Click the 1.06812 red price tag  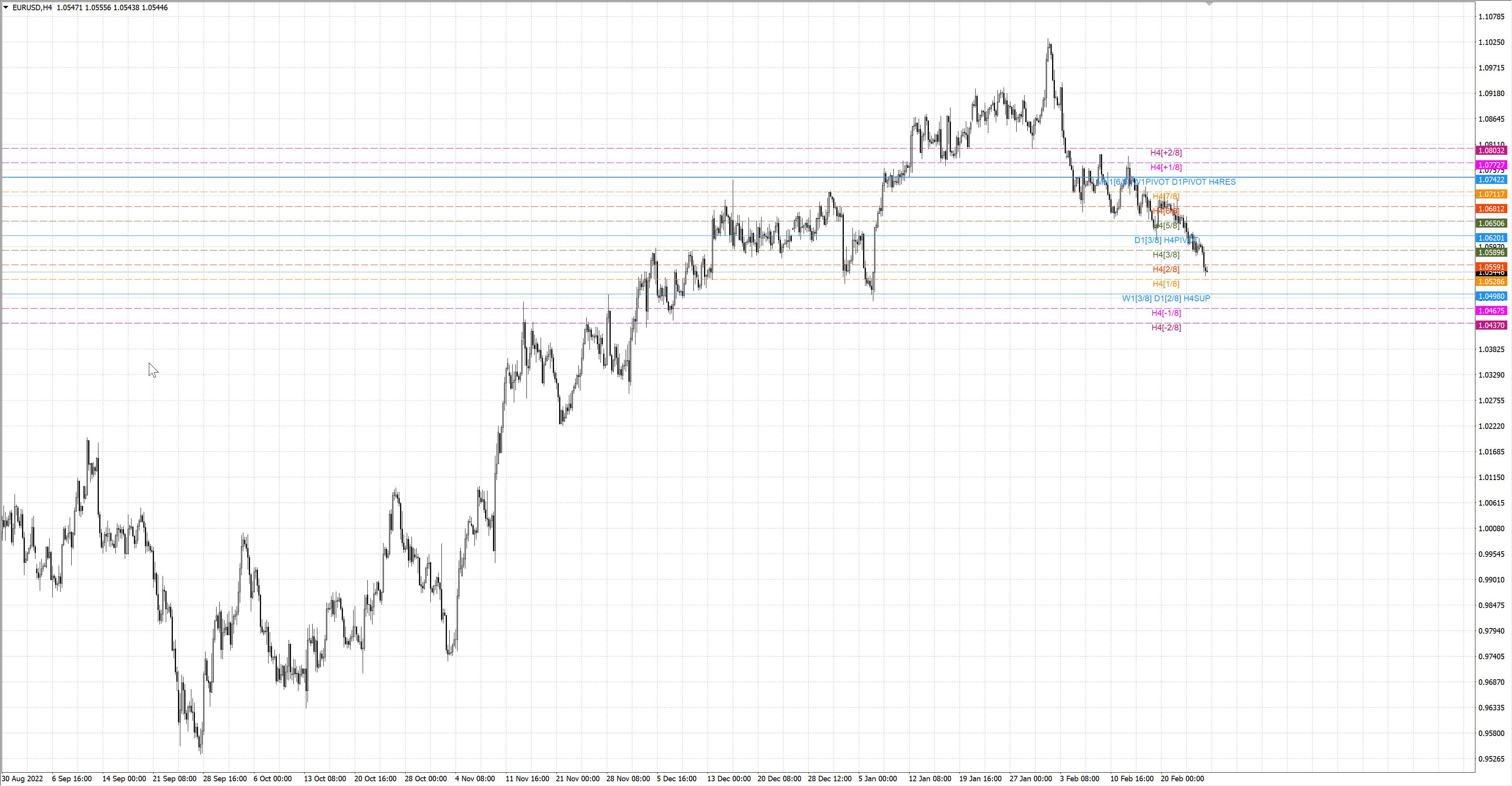1491,209
